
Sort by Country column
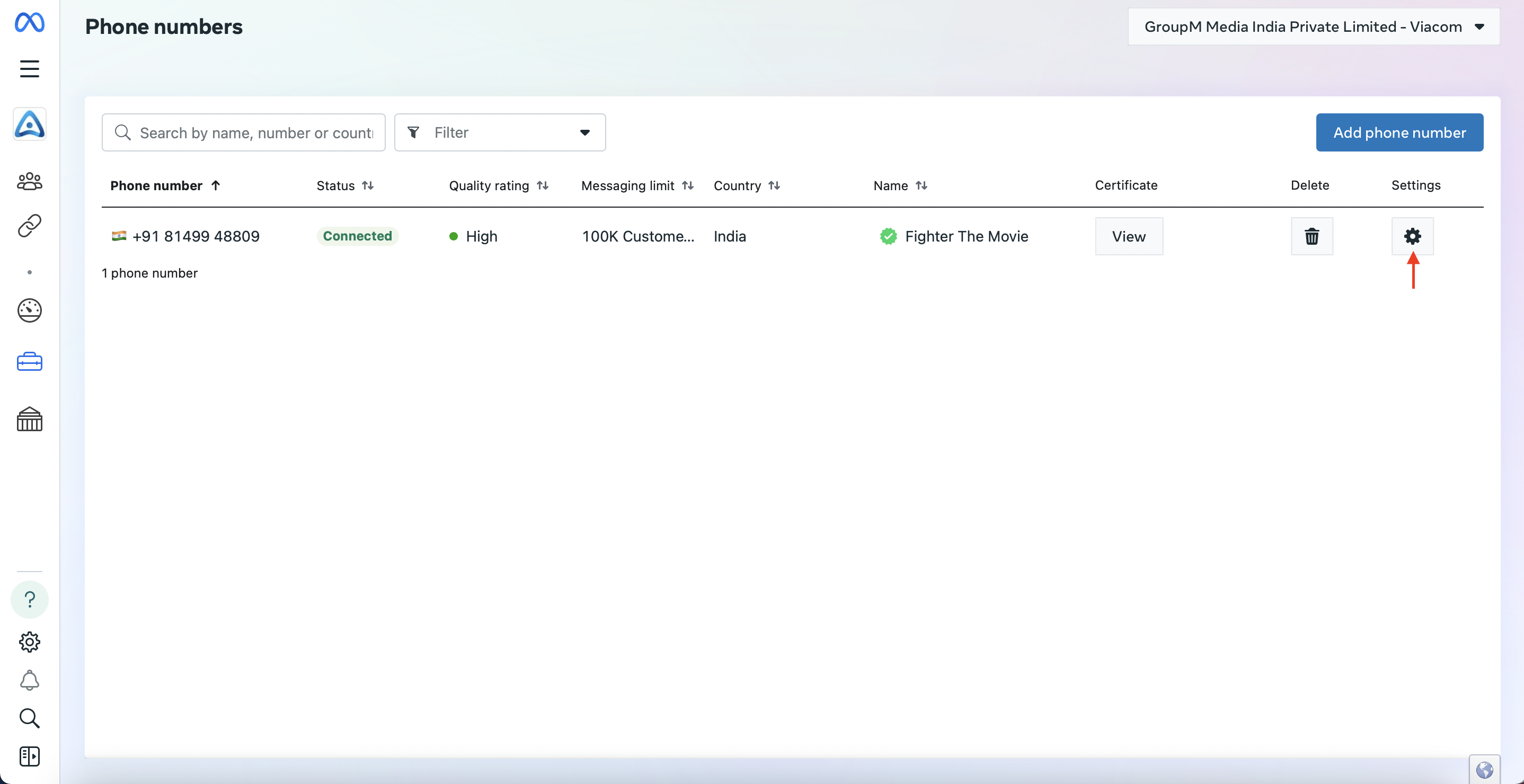(x=774, y=185)
